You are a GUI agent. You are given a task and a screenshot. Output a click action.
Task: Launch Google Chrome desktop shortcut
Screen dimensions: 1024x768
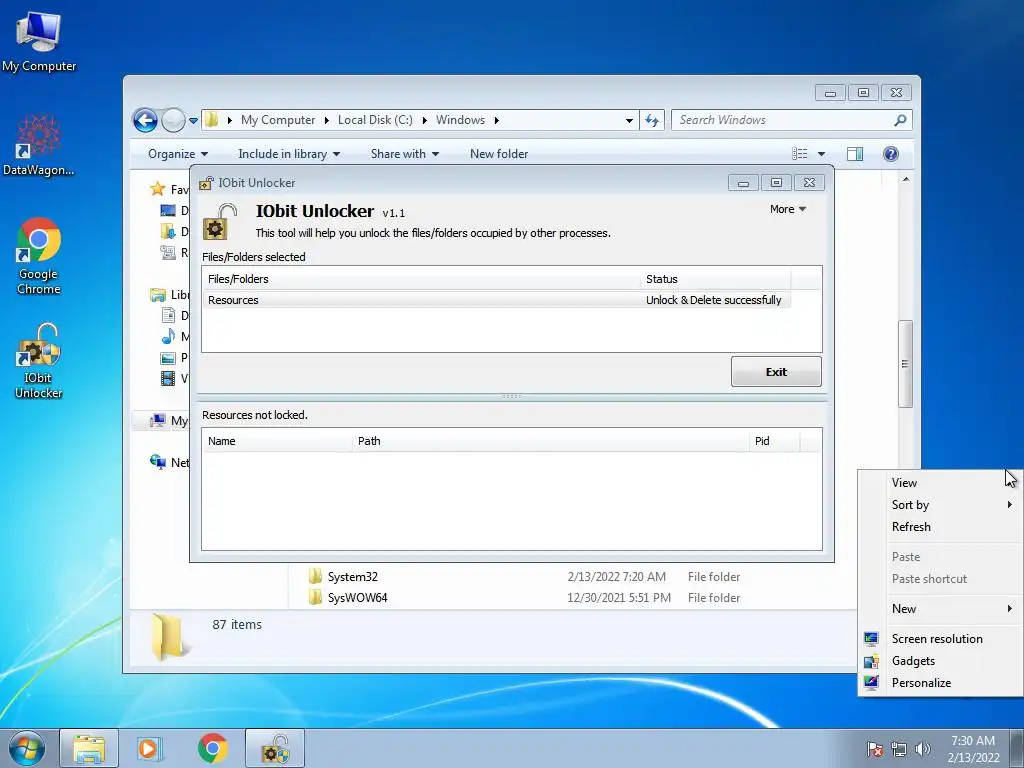point(39,256)
